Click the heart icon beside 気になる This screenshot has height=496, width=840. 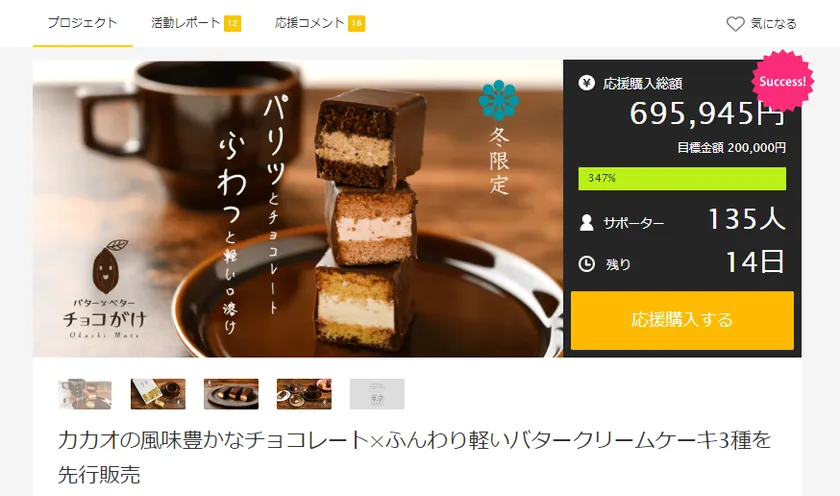(735, 24)
